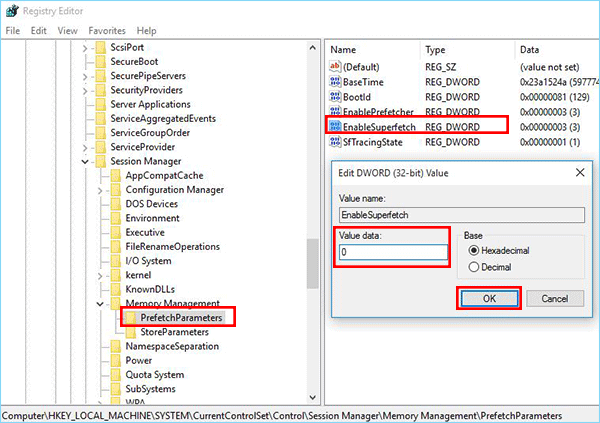Click the BootId data 0x00000081 (129)
Viewport: 600px width, 423px height.
click(x=554, y=97)
